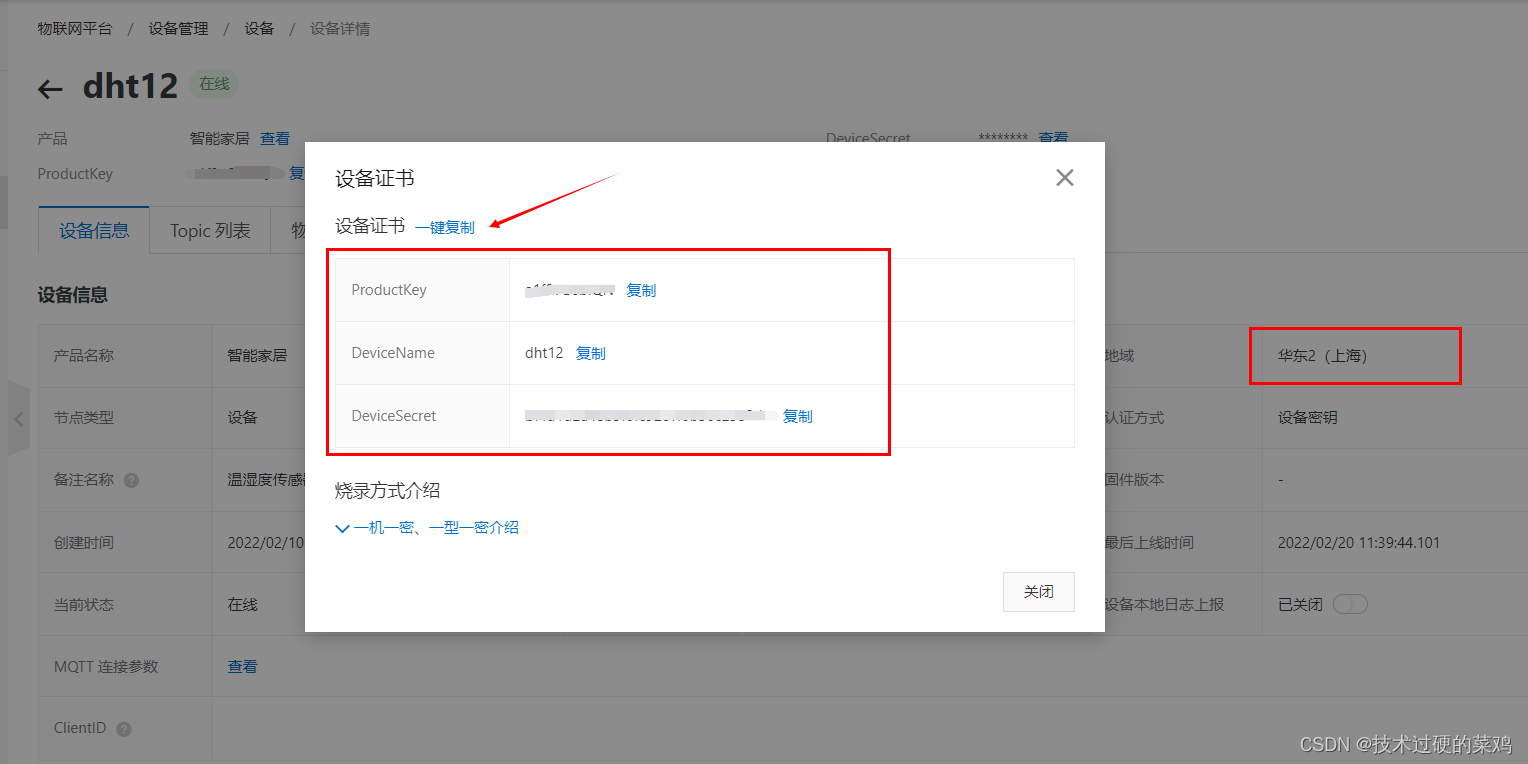
Task: Click 查看 beside 智能家居 product
Action: point(274,138)
